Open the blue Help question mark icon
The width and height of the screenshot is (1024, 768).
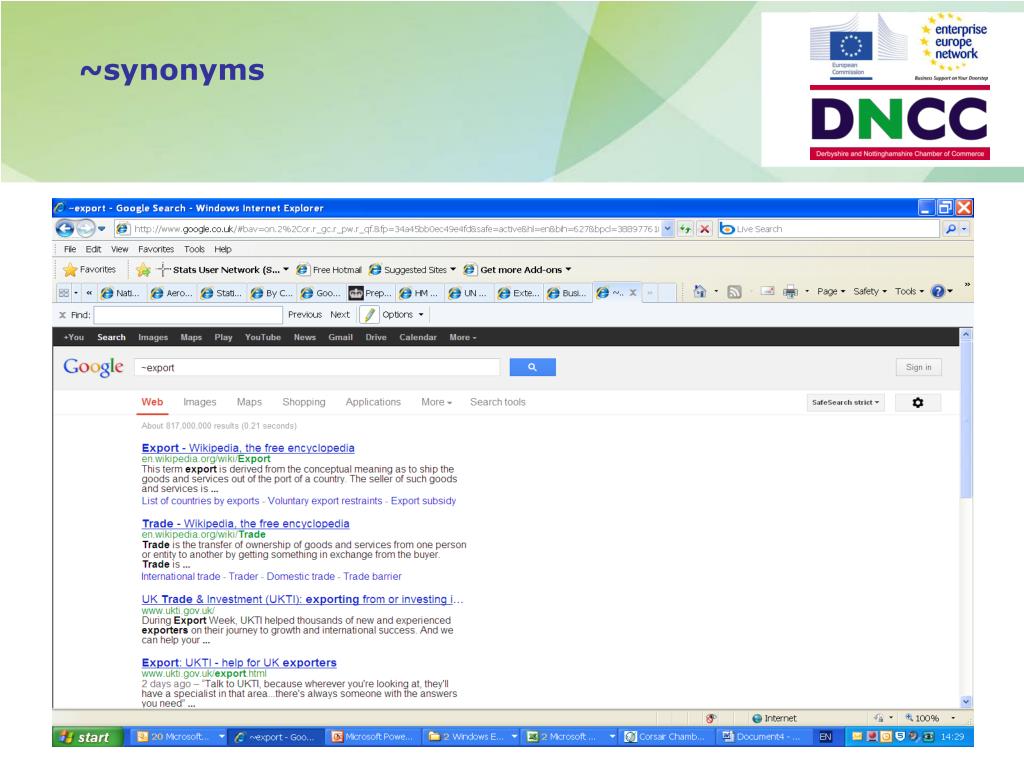point(938,292)
